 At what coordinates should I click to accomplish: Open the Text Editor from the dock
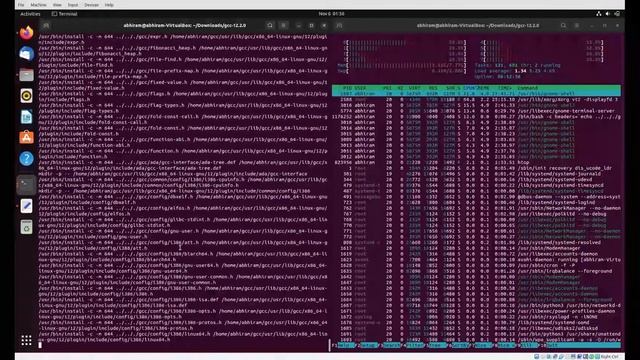(27, 206)
